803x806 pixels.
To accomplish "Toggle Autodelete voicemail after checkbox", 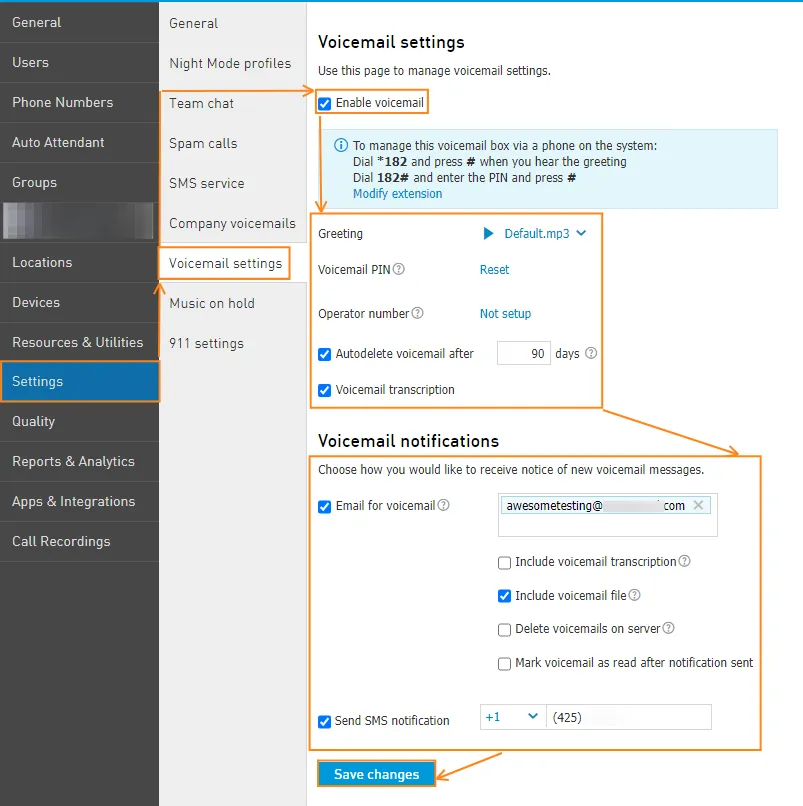I will coord(324,354).
